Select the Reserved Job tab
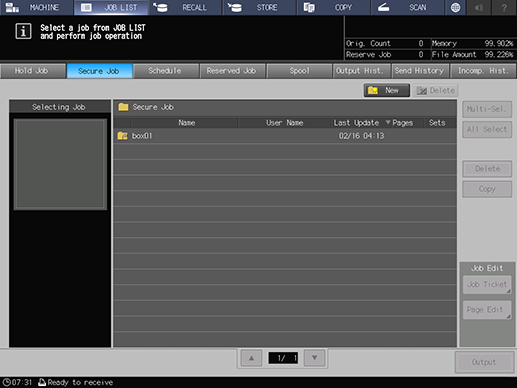The height and width of the screenshot is (388, 517). 232,71
